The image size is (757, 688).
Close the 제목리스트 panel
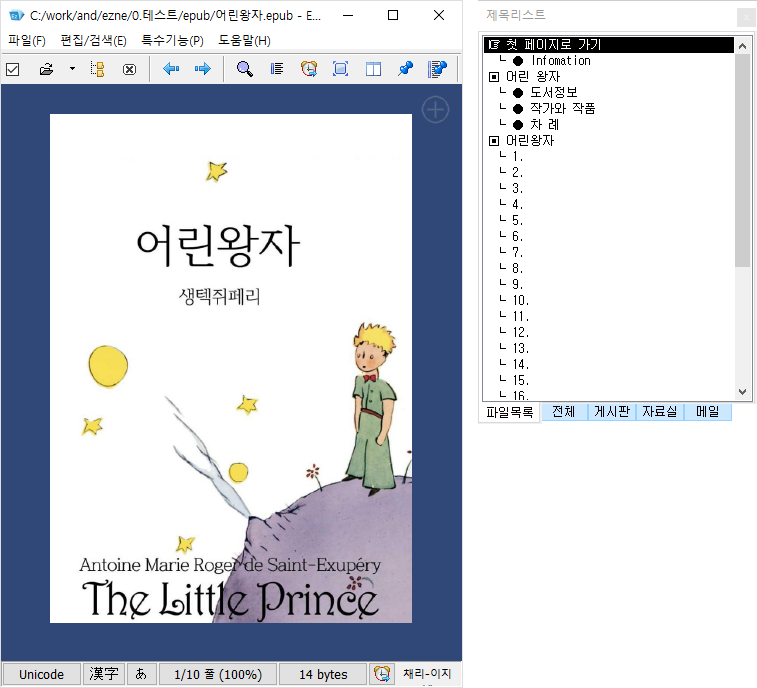click(746, 18)
